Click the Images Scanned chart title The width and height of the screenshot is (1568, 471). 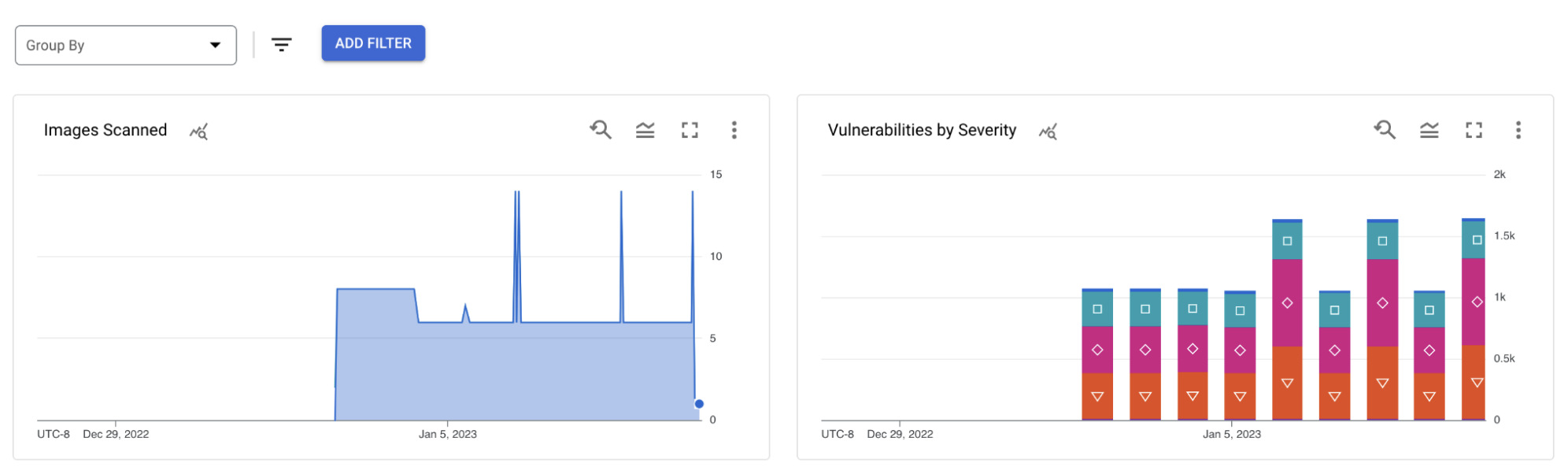click(x=105, y=130)
